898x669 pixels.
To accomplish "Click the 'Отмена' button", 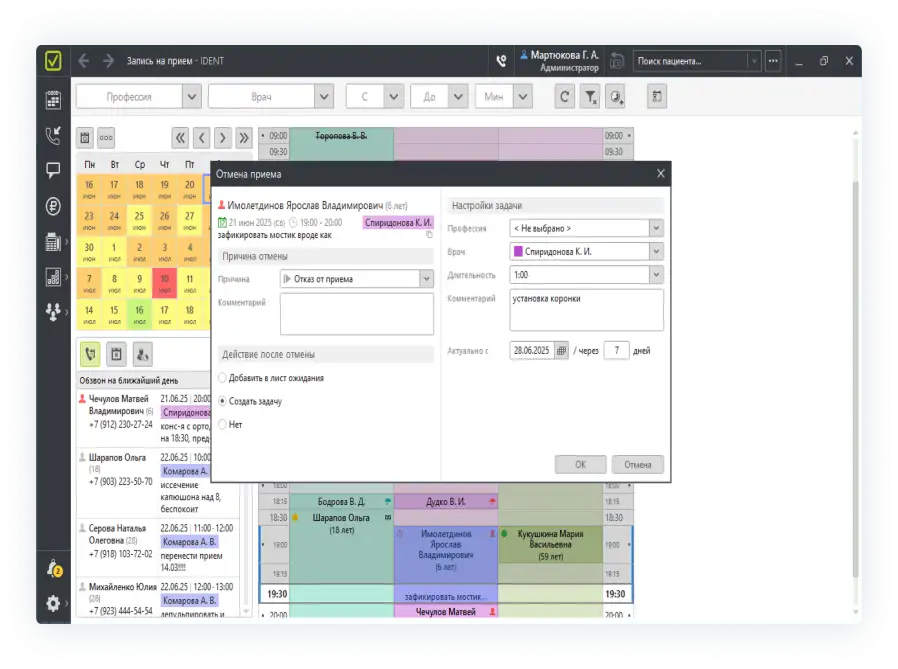I will coord(637,464).
